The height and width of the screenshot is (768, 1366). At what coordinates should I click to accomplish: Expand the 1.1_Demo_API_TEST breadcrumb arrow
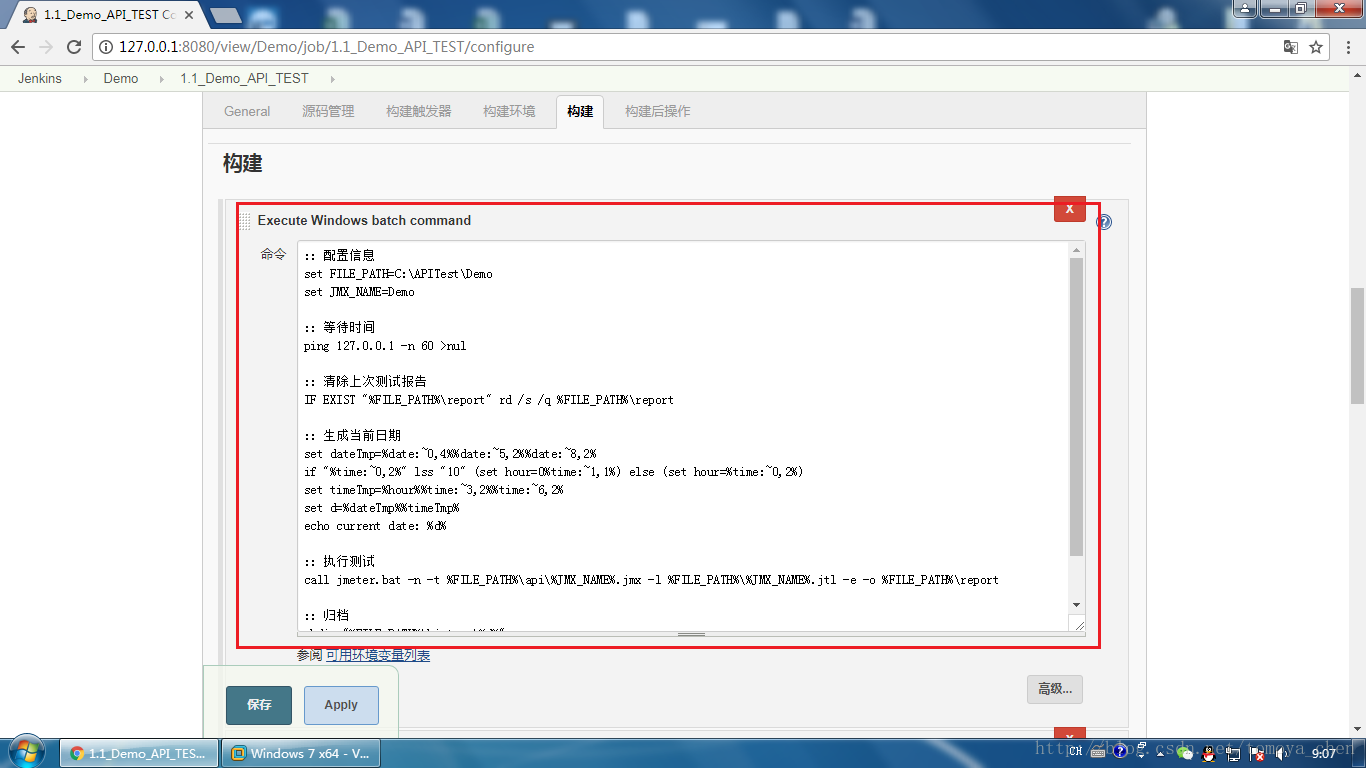332,78
